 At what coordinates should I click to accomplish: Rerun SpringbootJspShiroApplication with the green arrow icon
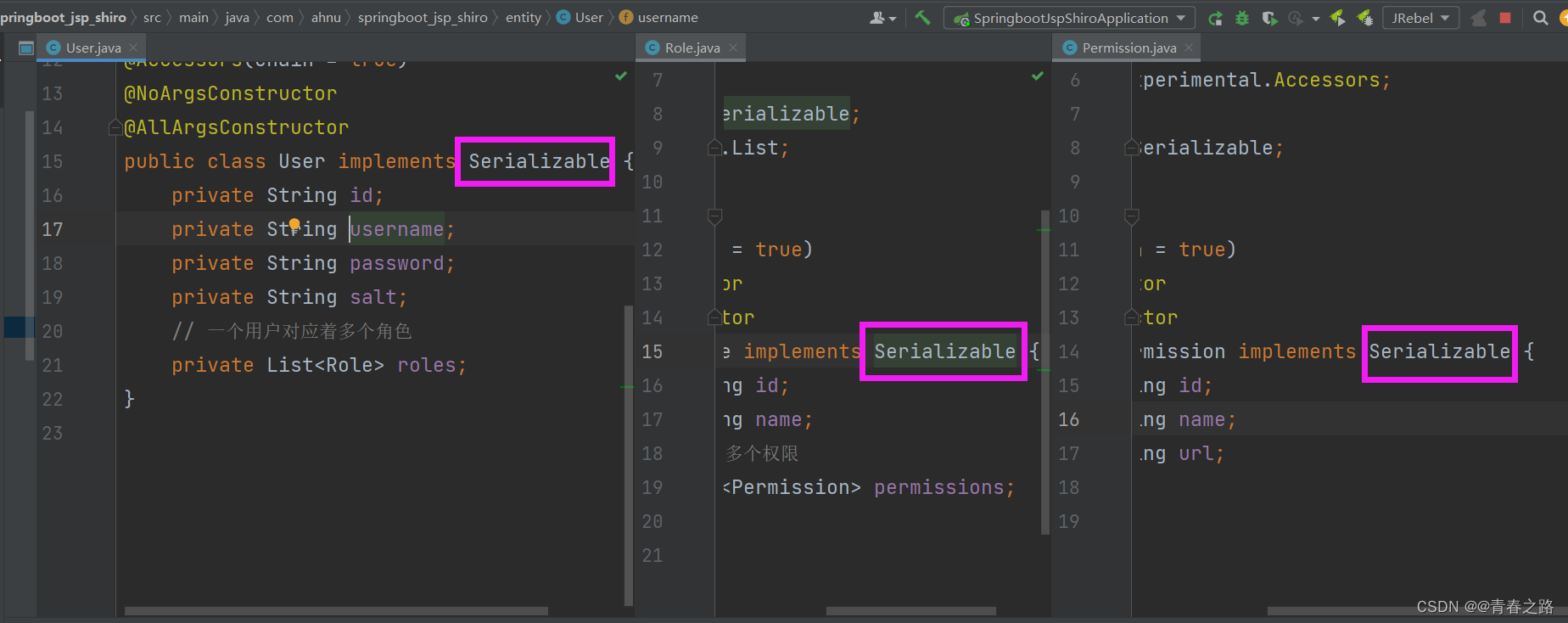pos(1215,18)
